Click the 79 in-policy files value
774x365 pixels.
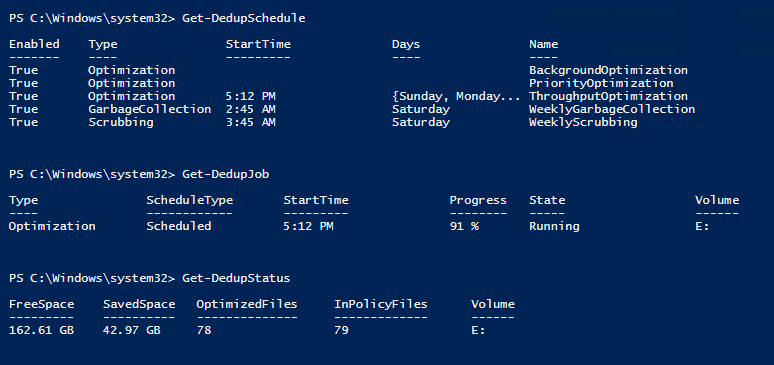coord(341,330)
